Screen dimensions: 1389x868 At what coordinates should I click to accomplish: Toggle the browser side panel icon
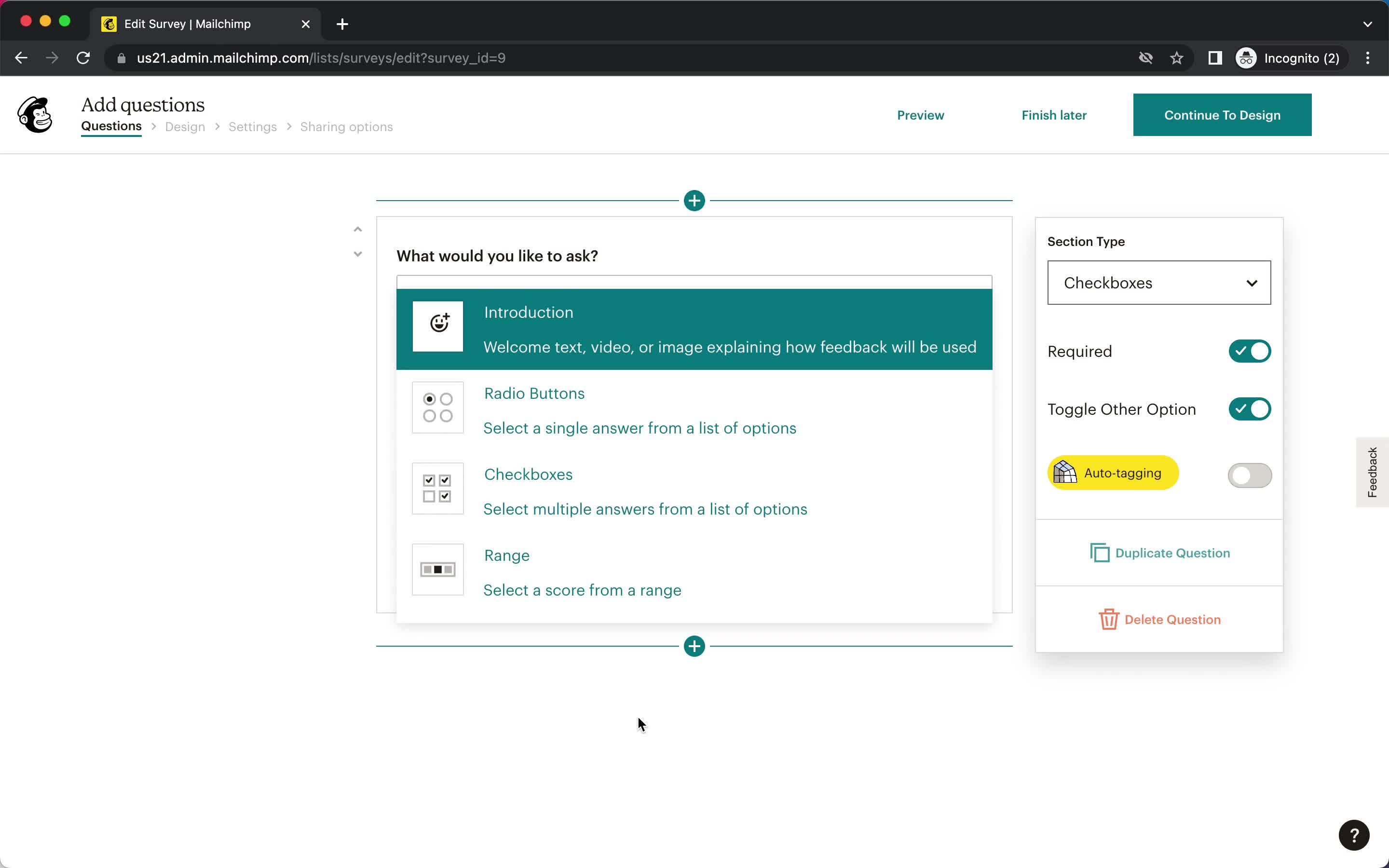tap(1214, 58)
